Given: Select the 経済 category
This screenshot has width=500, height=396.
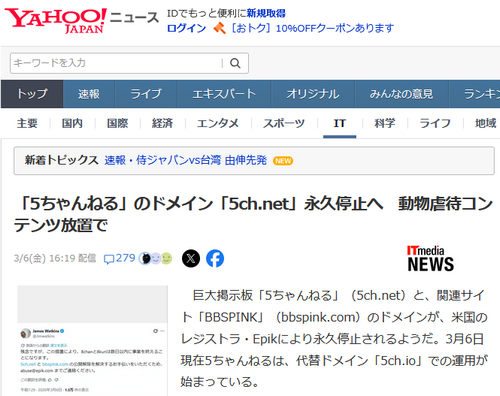Looking at the screenshot, I should click(162, 123).
